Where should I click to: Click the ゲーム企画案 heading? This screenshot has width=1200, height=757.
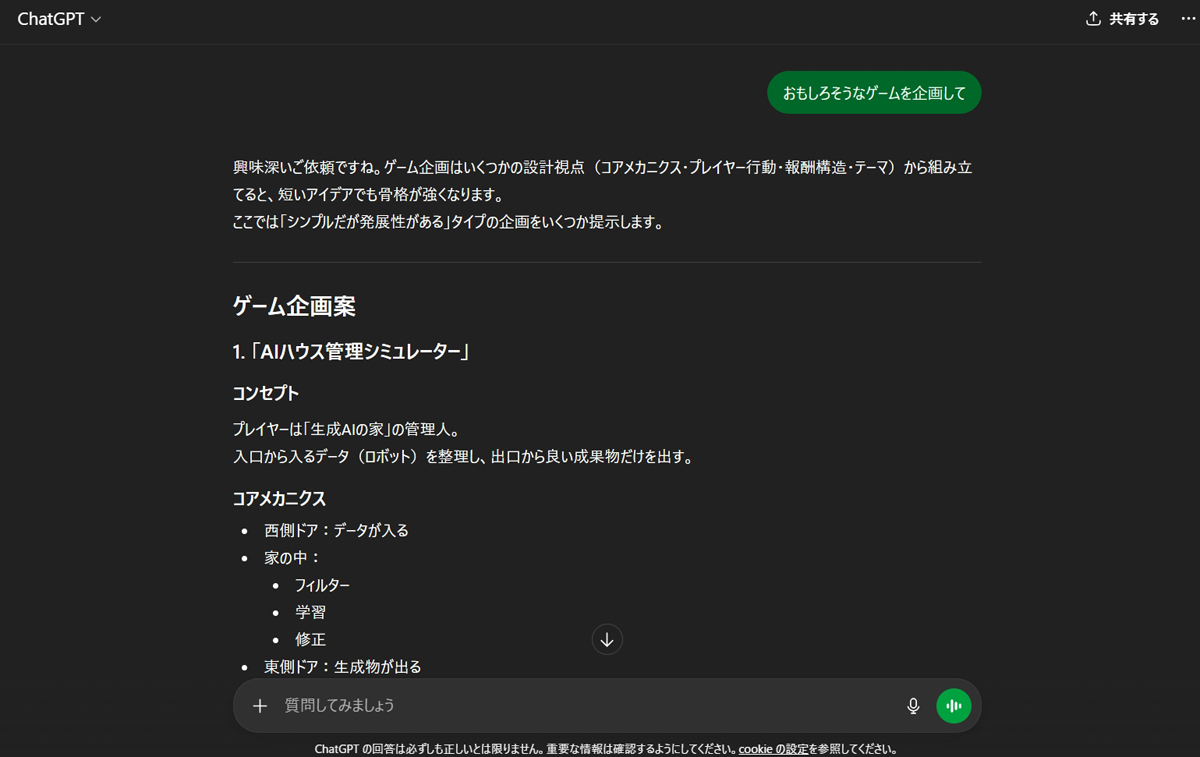(x=294, y=307)
